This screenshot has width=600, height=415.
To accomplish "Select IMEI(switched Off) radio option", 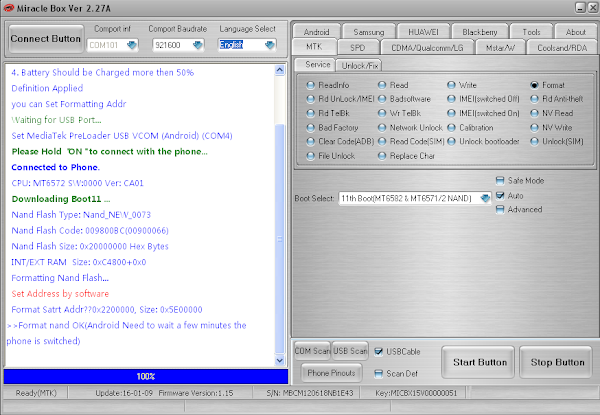I will pyautogui.click(x=452, y=99).
